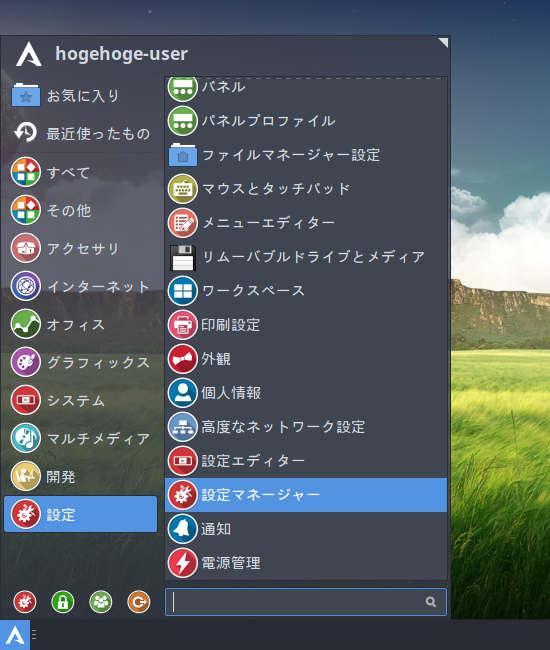Image resolution: width=550 pixels, height=650 pixels.
Task: Click the 電源管理 text label
Action: (x=231, y=563)
